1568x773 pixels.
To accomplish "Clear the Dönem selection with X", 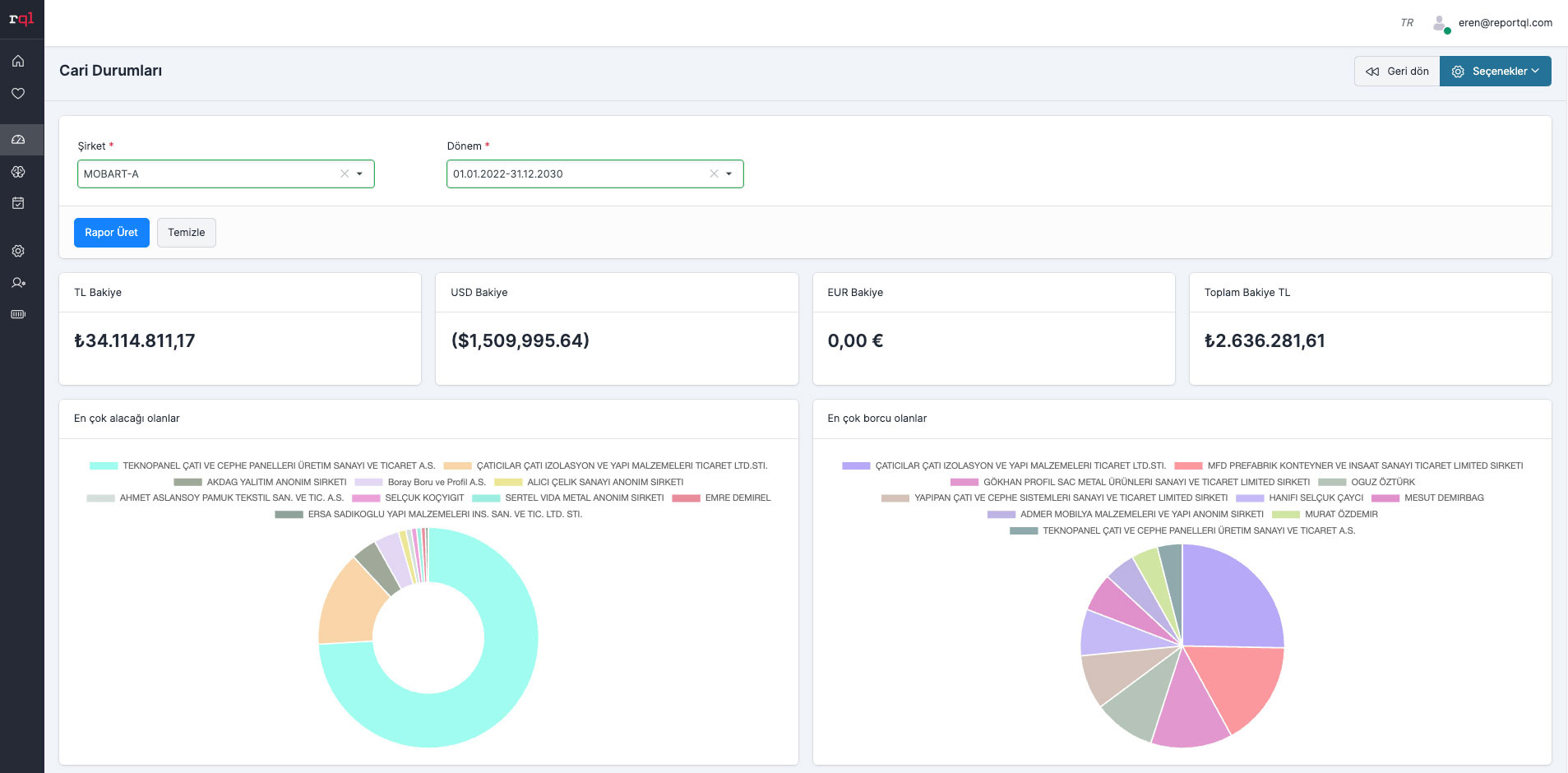I will tap(714, 174).
